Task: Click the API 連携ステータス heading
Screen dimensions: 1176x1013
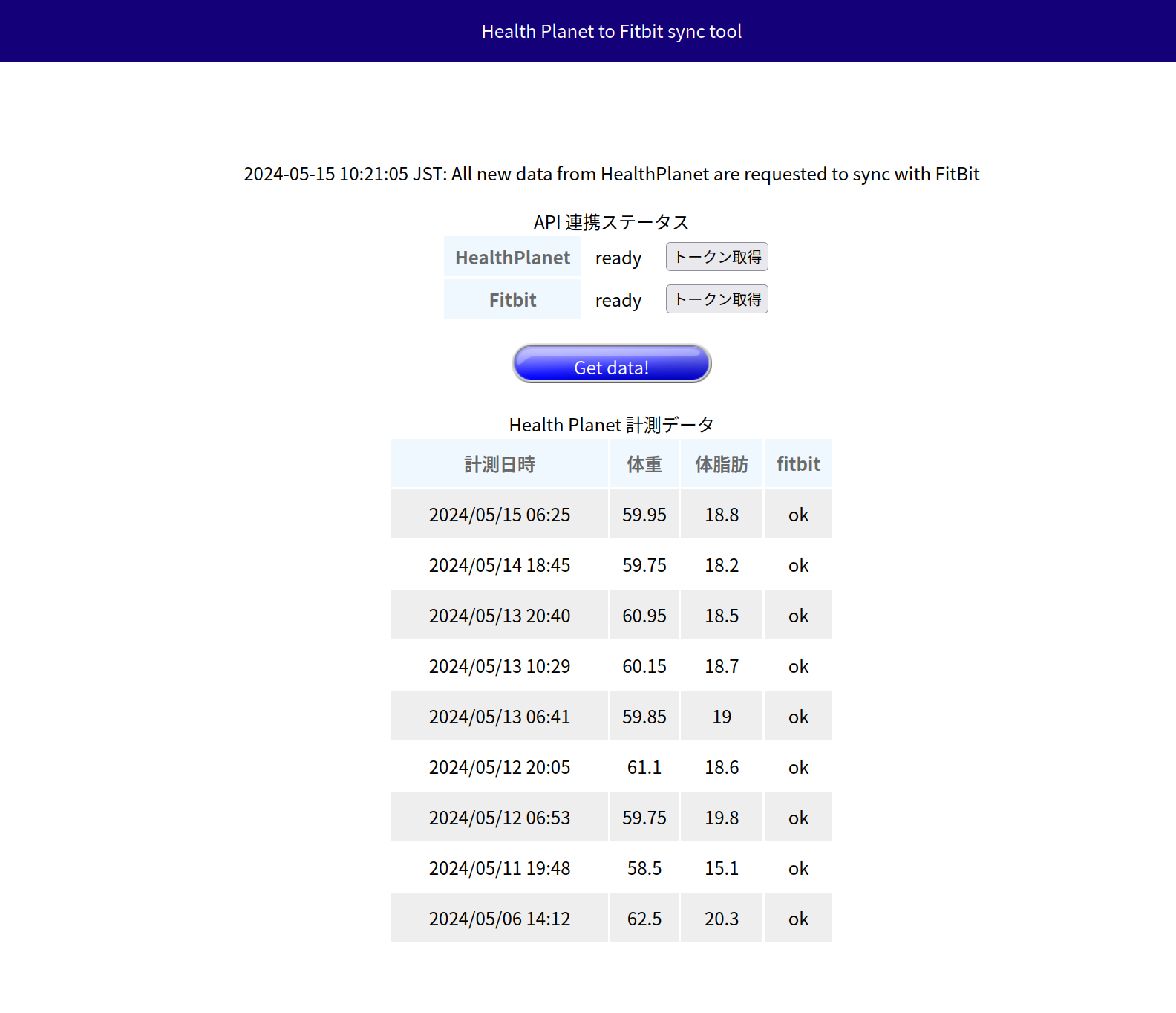Action: (x=612, y=222)
